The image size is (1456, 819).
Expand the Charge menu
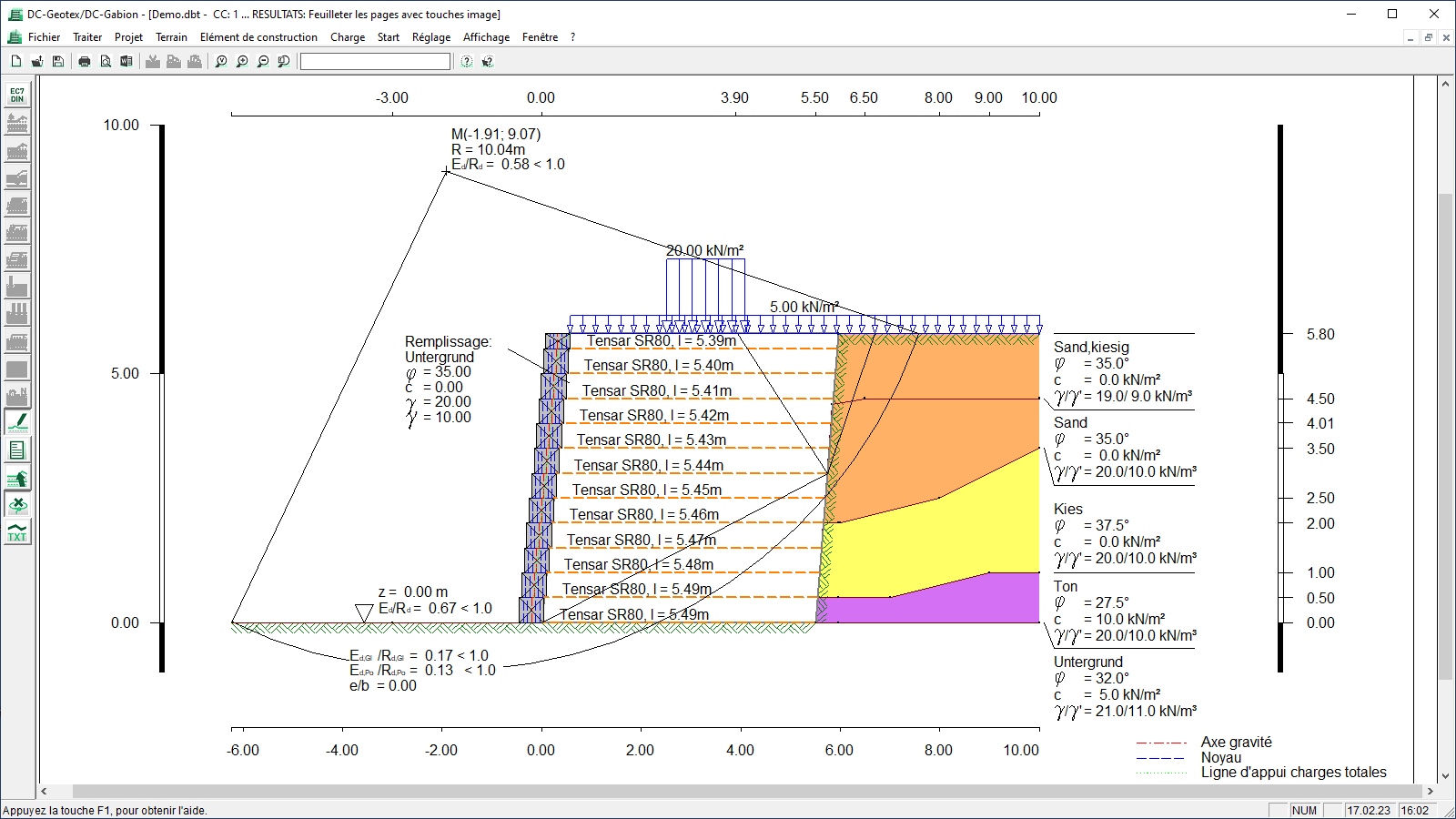348,37
